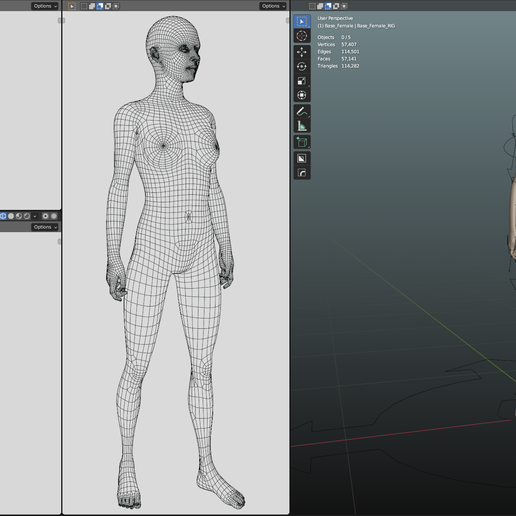
Task: Activate the 3D Cursor tool
Action: tap(302, 36)
